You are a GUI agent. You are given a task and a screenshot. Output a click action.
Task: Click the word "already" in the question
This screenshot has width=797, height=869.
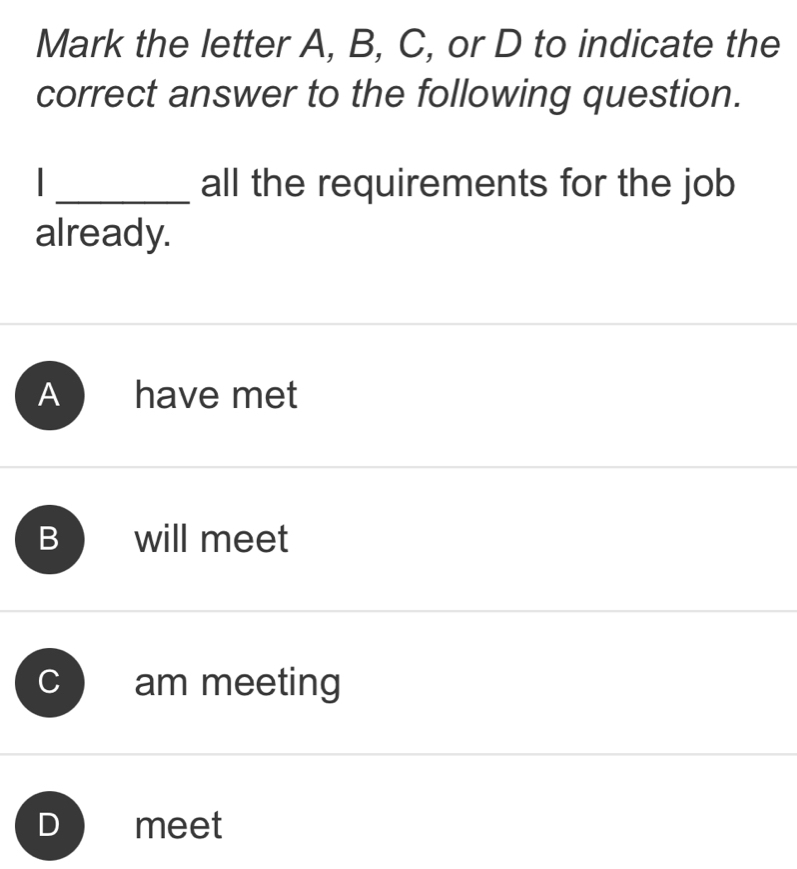click(101, 235)
